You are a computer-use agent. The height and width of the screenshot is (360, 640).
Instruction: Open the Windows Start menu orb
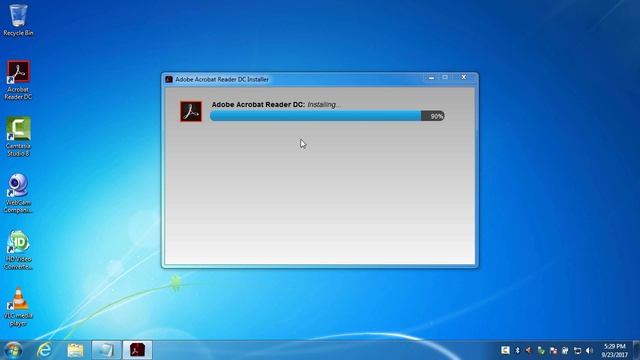(13, 350)
